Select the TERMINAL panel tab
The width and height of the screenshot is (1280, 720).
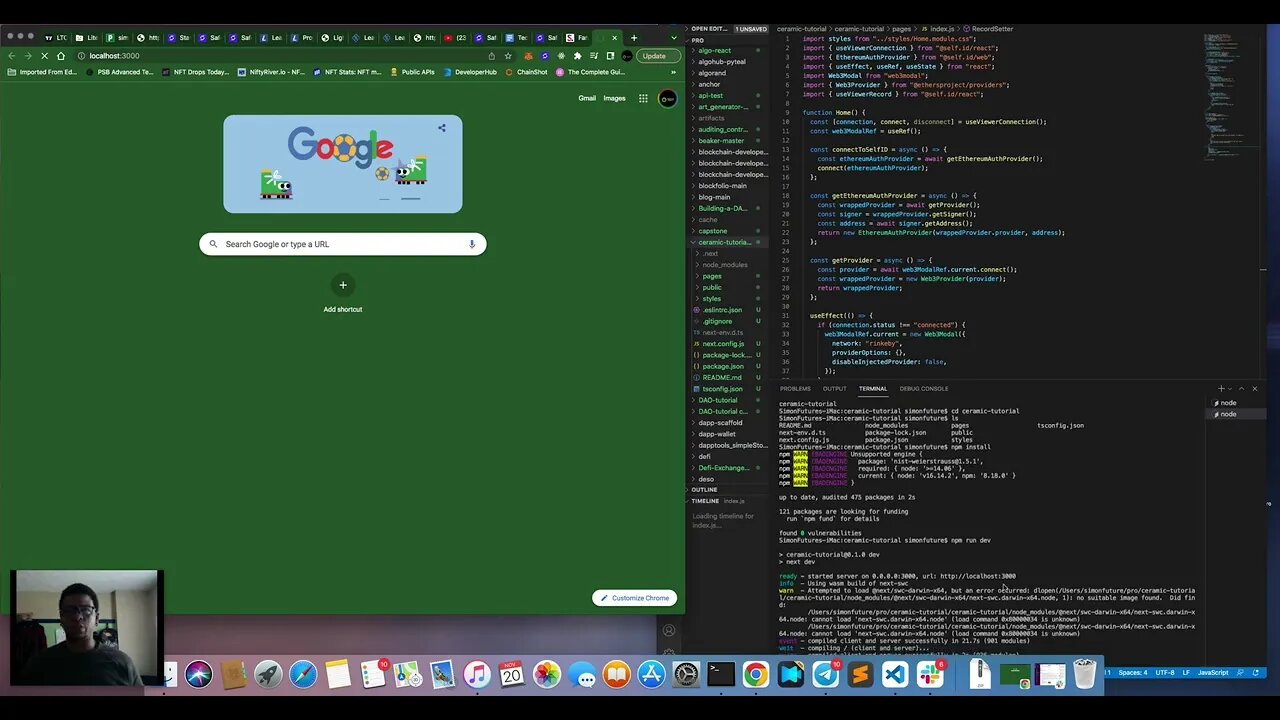pos(873,389)
